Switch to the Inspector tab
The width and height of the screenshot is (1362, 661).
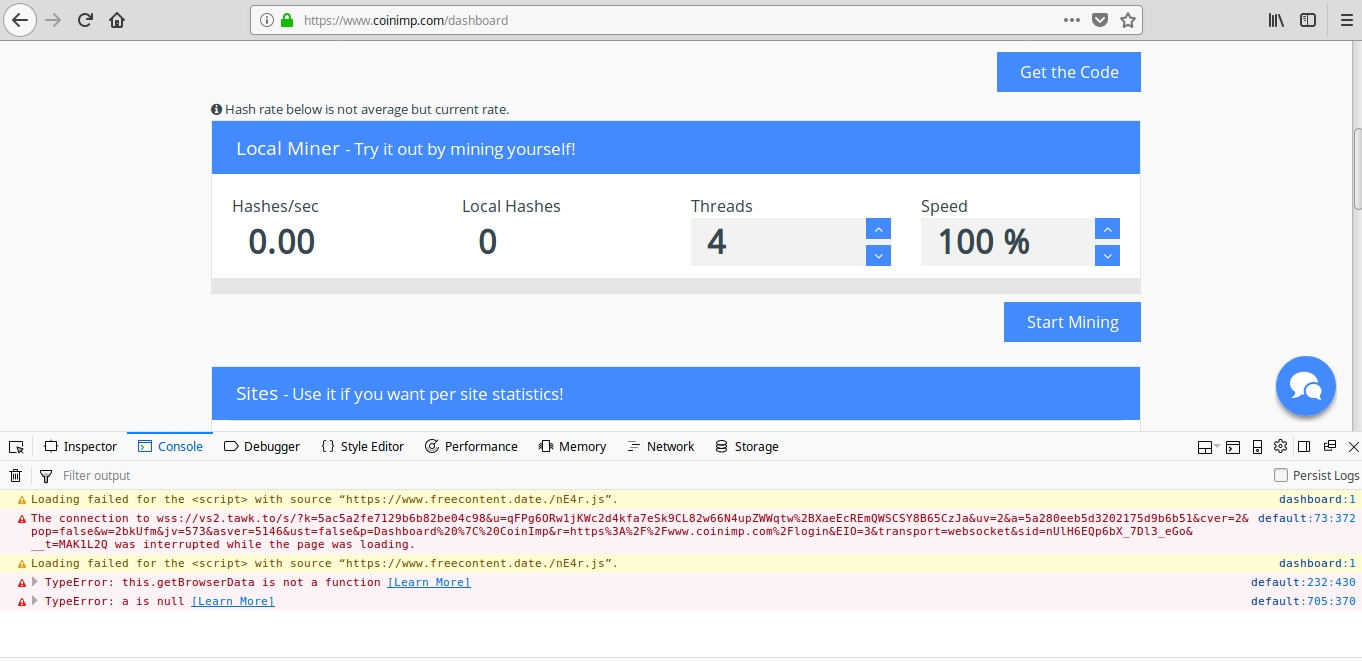81,447
